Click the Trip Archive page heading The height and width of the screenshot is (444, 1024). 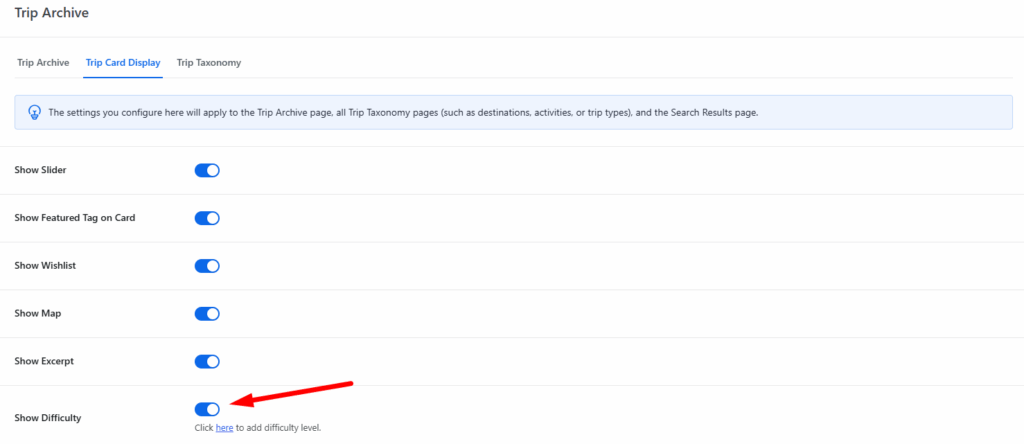tap(50, 13)
